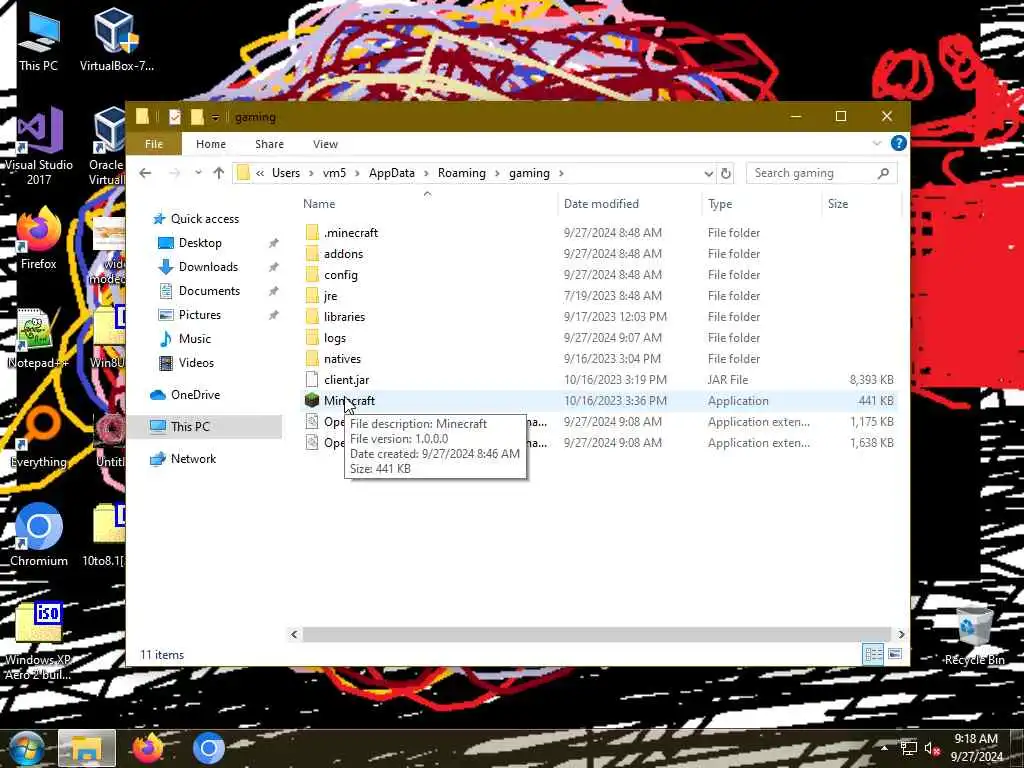Select Pictures in navigation pane
Image resolution: width=1024 pixels, height=768 pixels.
199,315
